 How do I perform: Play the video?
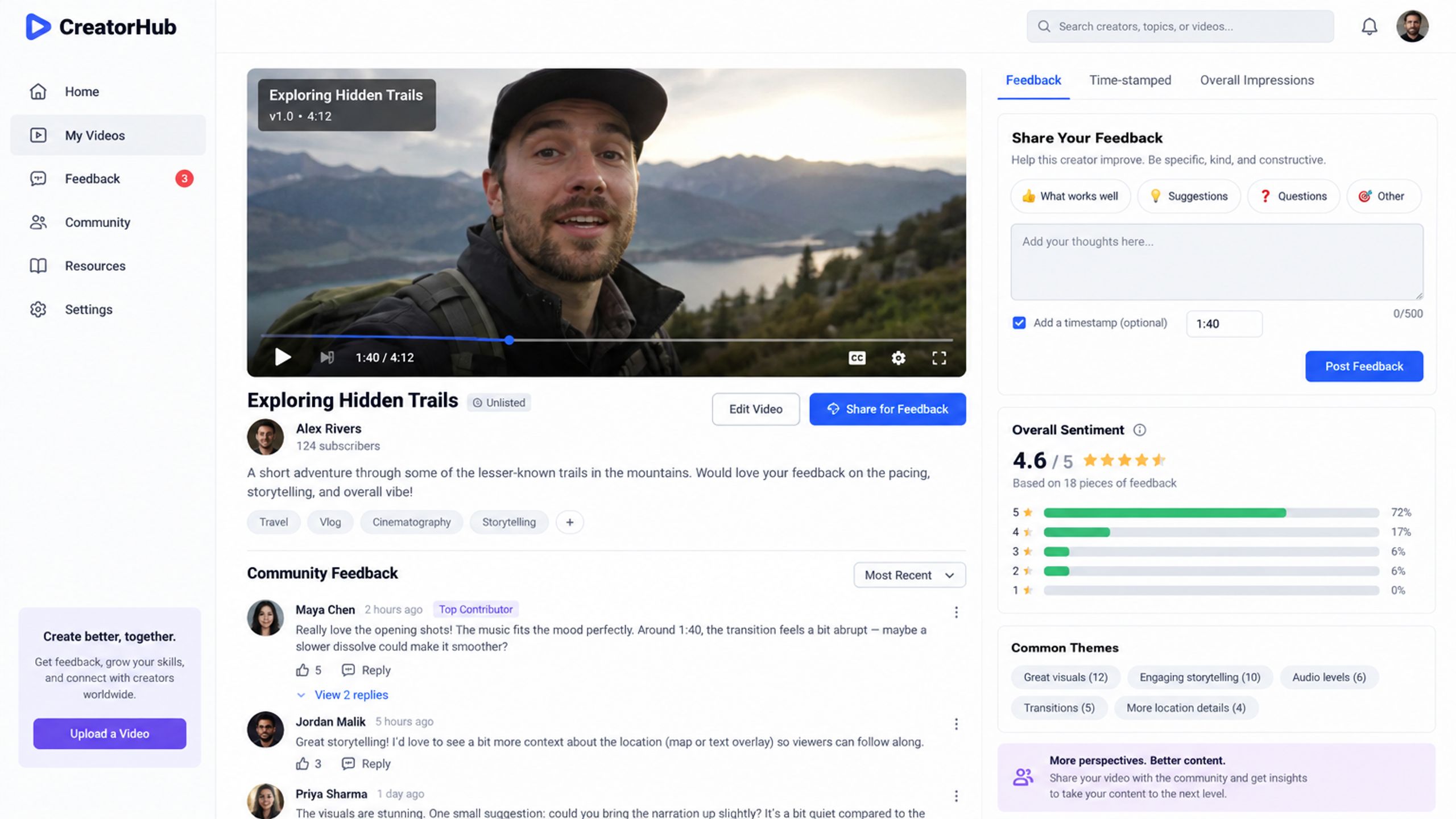tap(283, 357)
